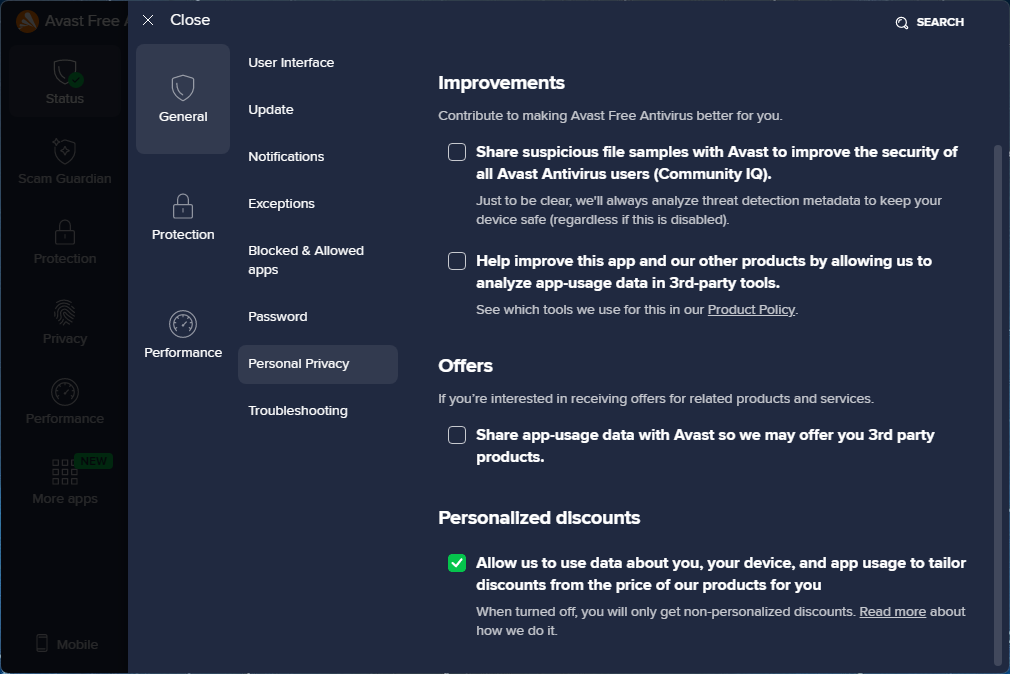Open dimmed Protection lock icon in main sidebar
The width and height of the screenshot is (1010, 674).
click(64, 231)
